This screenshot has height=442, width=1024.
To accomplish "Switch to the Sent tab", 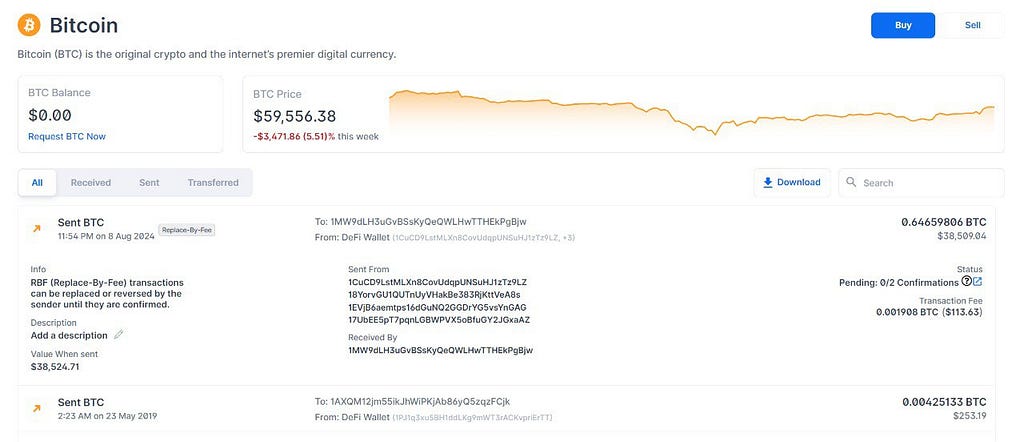I will [x=149, y=183].
